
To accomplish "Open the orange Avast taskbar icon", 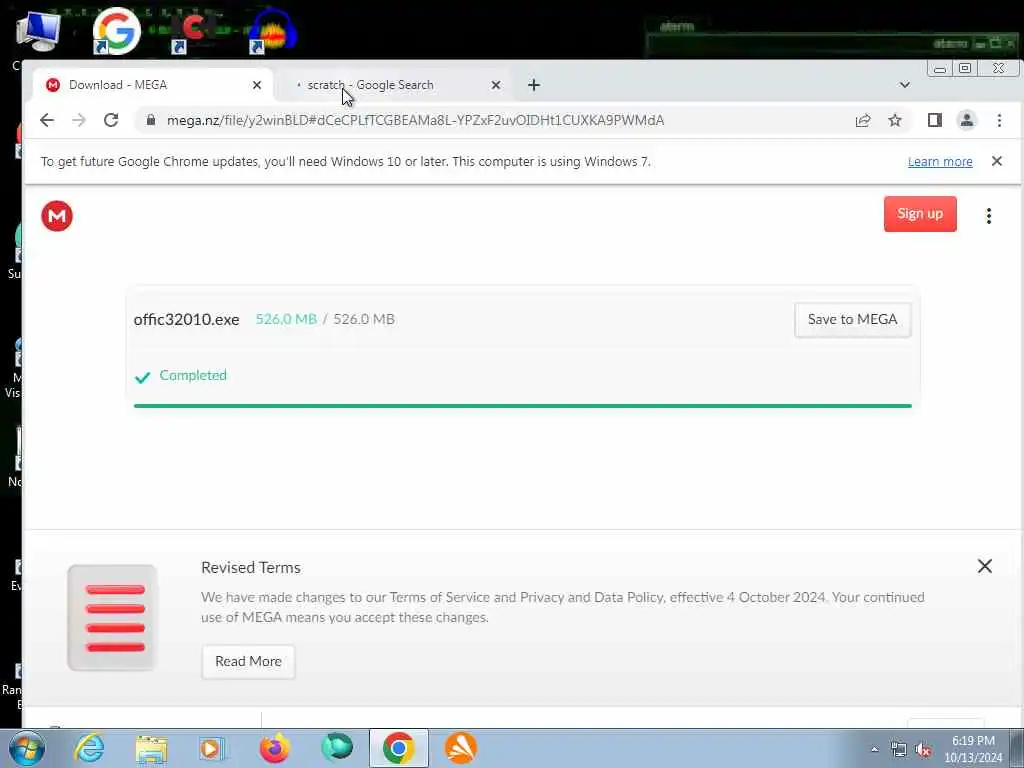I will click(461, 748).
